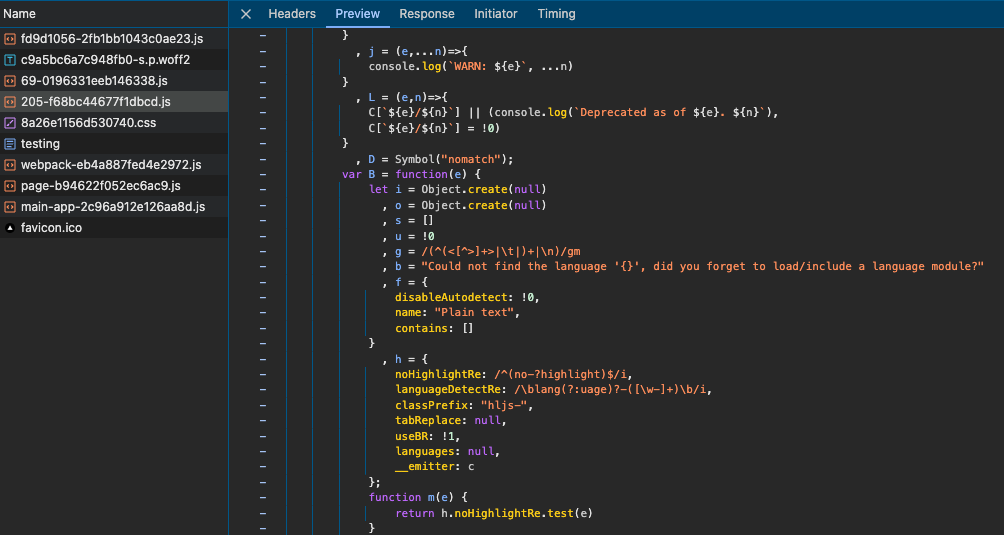Click the script icon of page-b94622f052ec6ac9.js

(10, 186)
